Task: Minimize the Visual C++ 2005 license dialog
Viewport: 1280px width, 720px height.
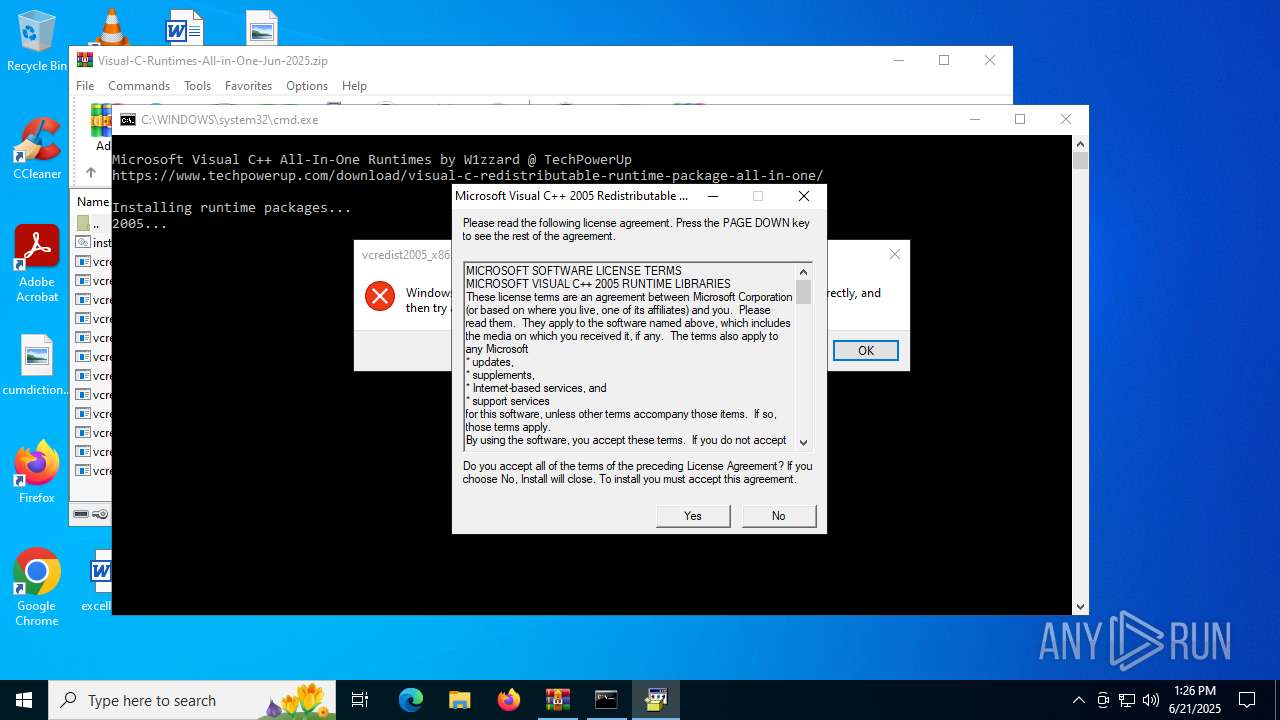Action: (x=713, y=196)
